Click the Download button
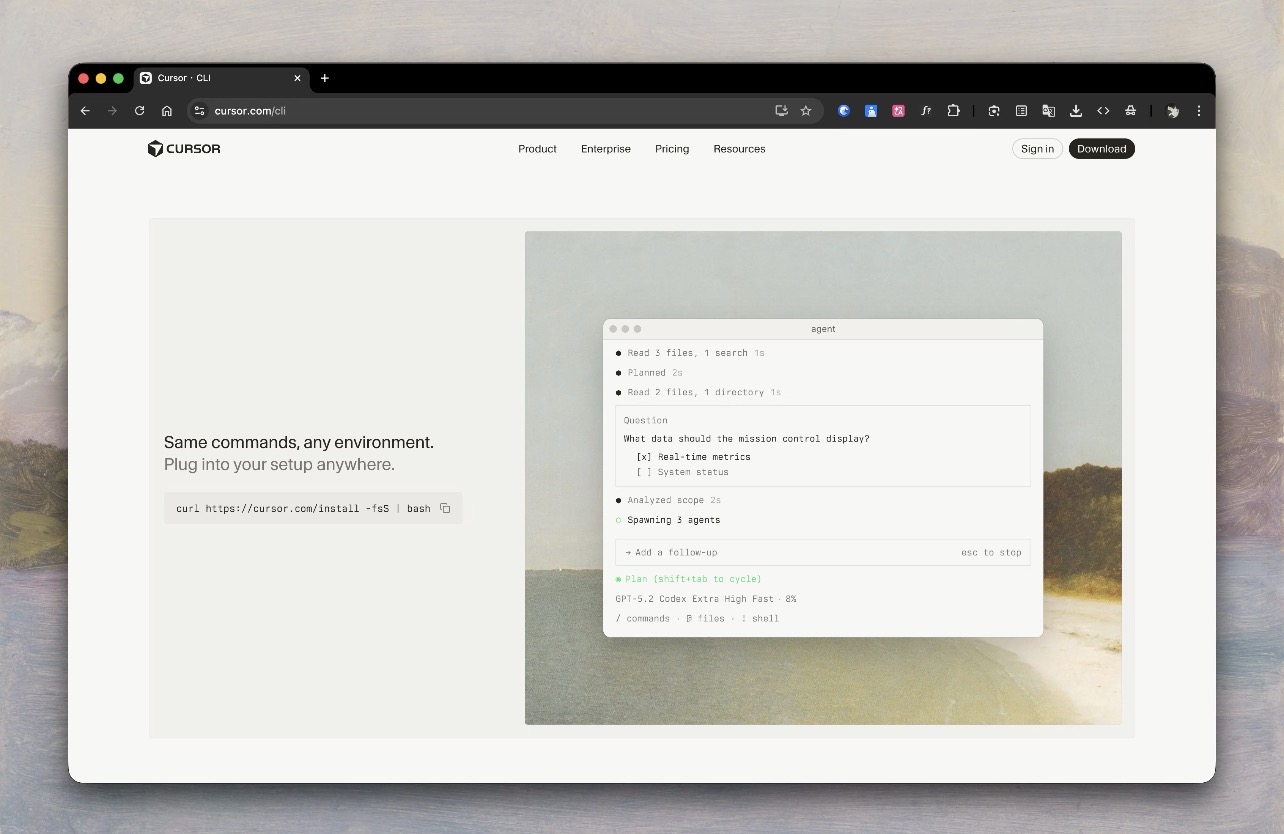The height and width of the screenshot is (834, 1284). (1101, 149)
